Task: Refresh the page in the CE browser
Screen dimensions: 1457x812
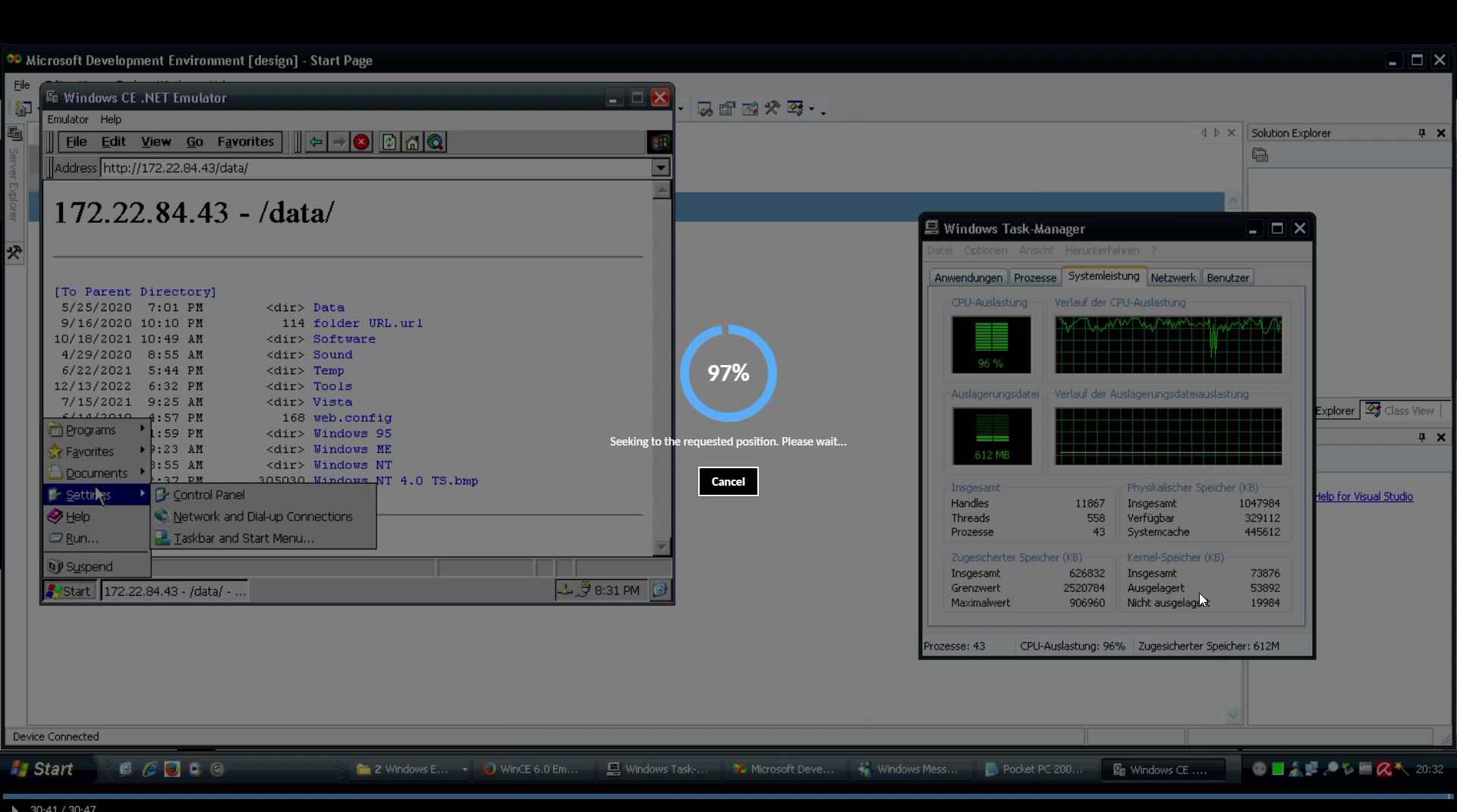Action: click(389, 142)
